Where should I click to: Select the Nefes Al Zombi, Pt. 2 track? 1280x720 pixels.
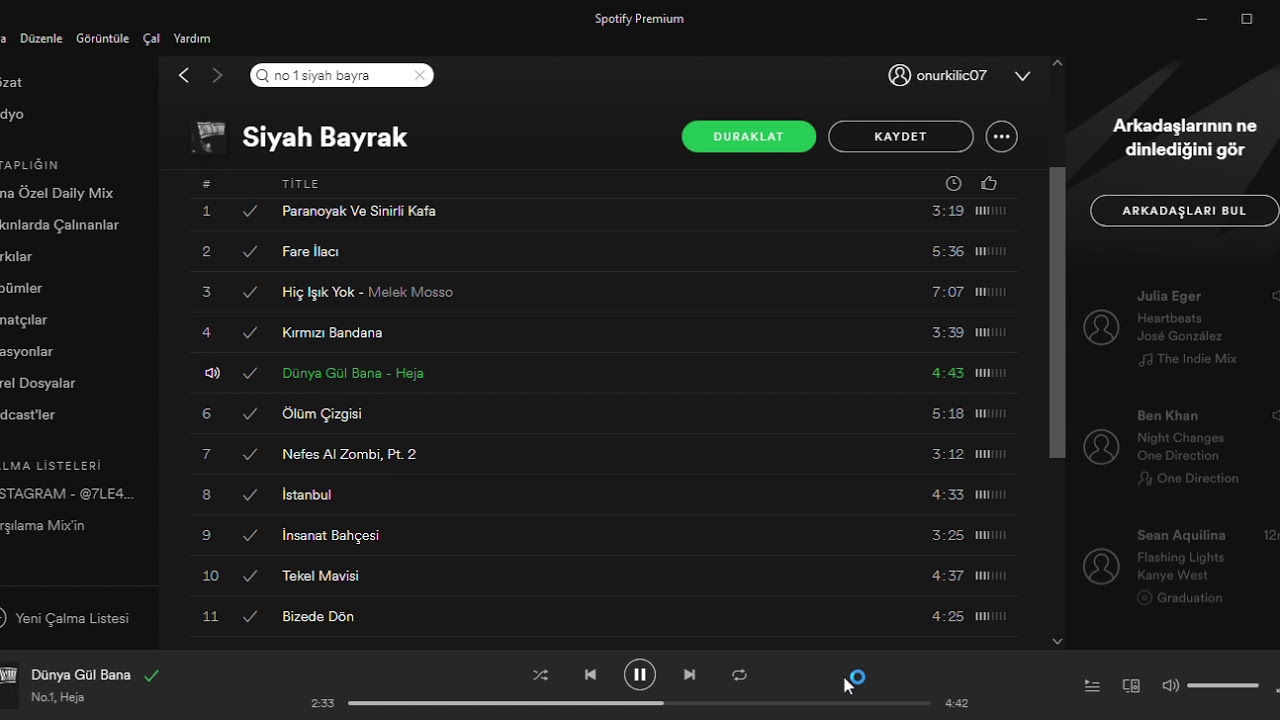(604, 454)
